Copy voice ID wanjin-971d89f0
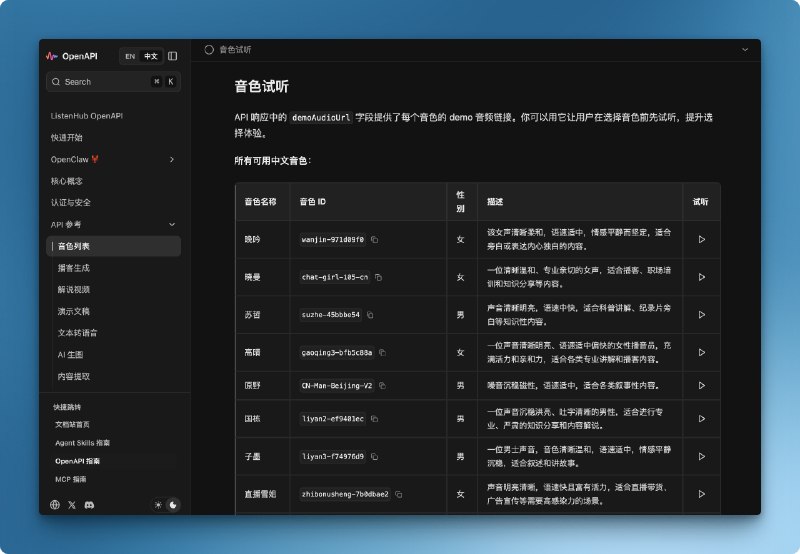Screen dimensions: 800x554 (x=374, y=240)
